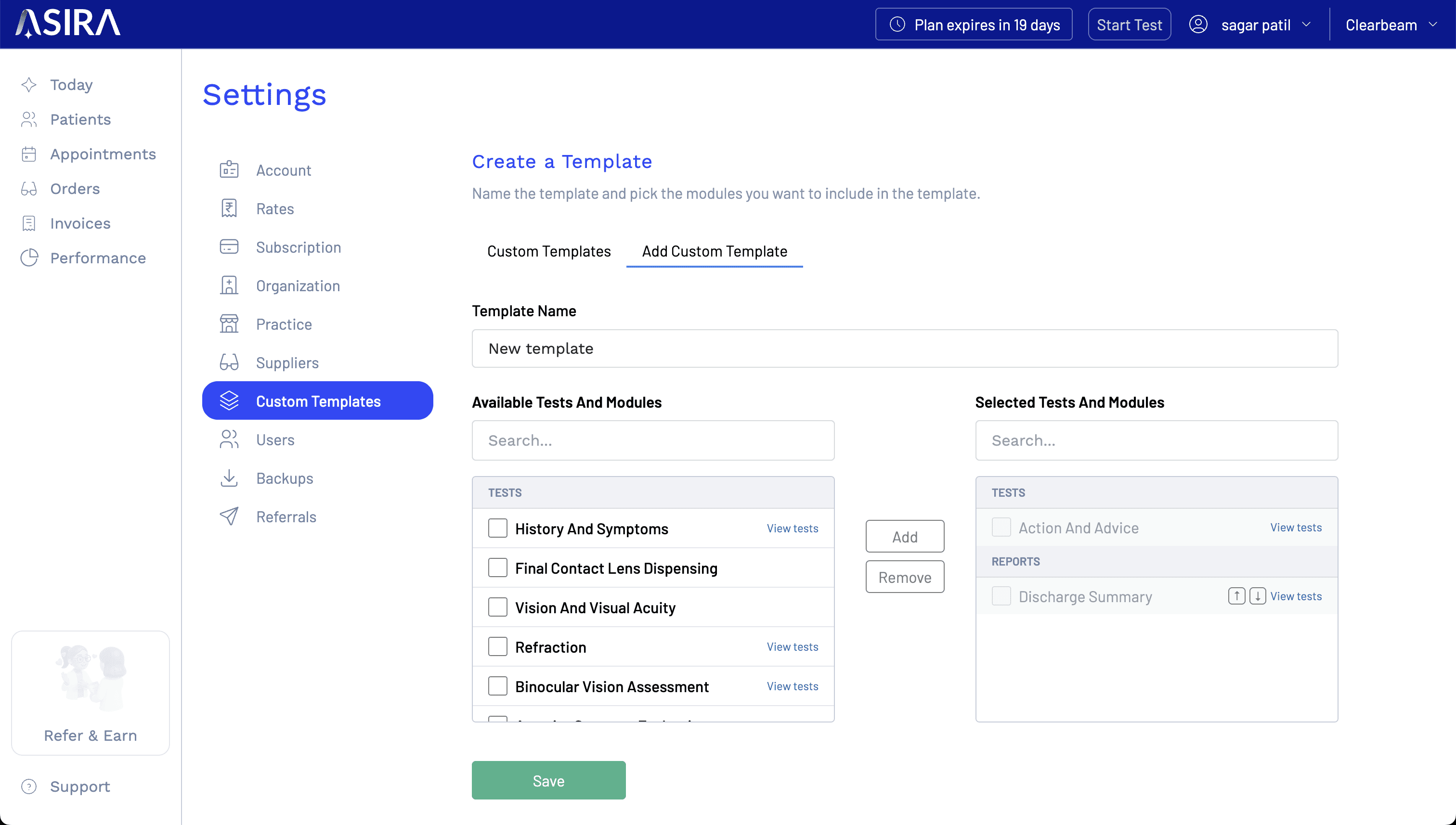Click the Template Name input field
The image size is (1456, 825).
[905, 348]
